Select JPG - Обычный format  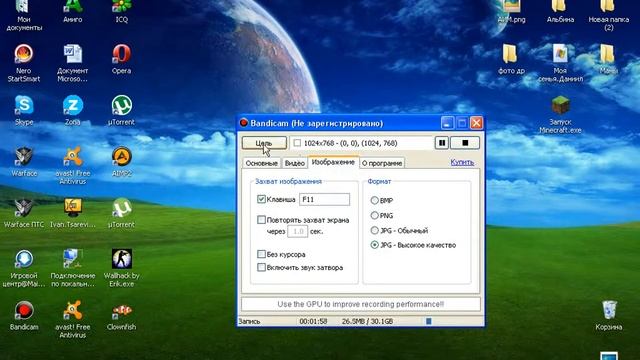374,230
